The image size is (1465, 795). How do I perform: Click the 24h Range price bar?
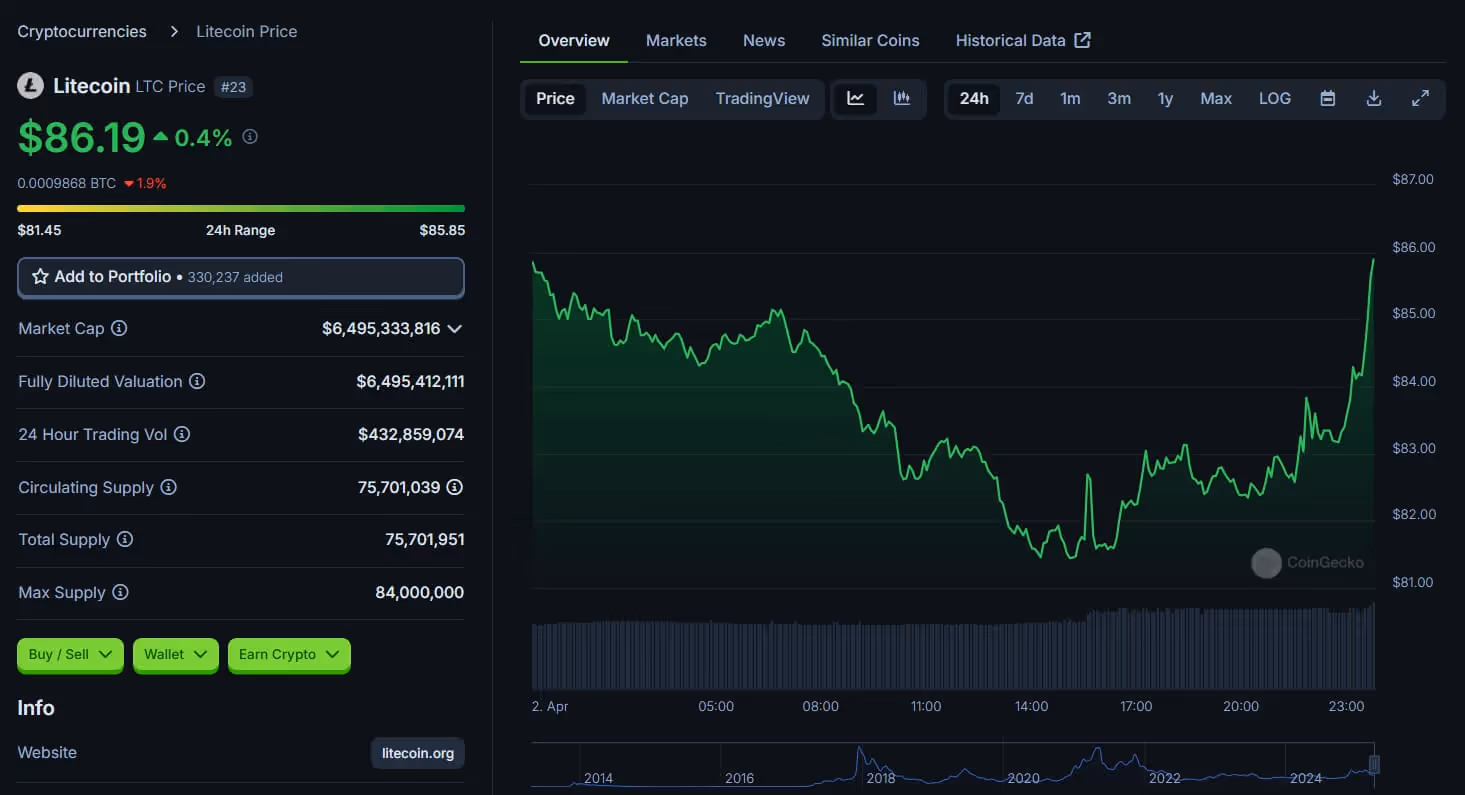pyautogui.click(x=241, y=208)
